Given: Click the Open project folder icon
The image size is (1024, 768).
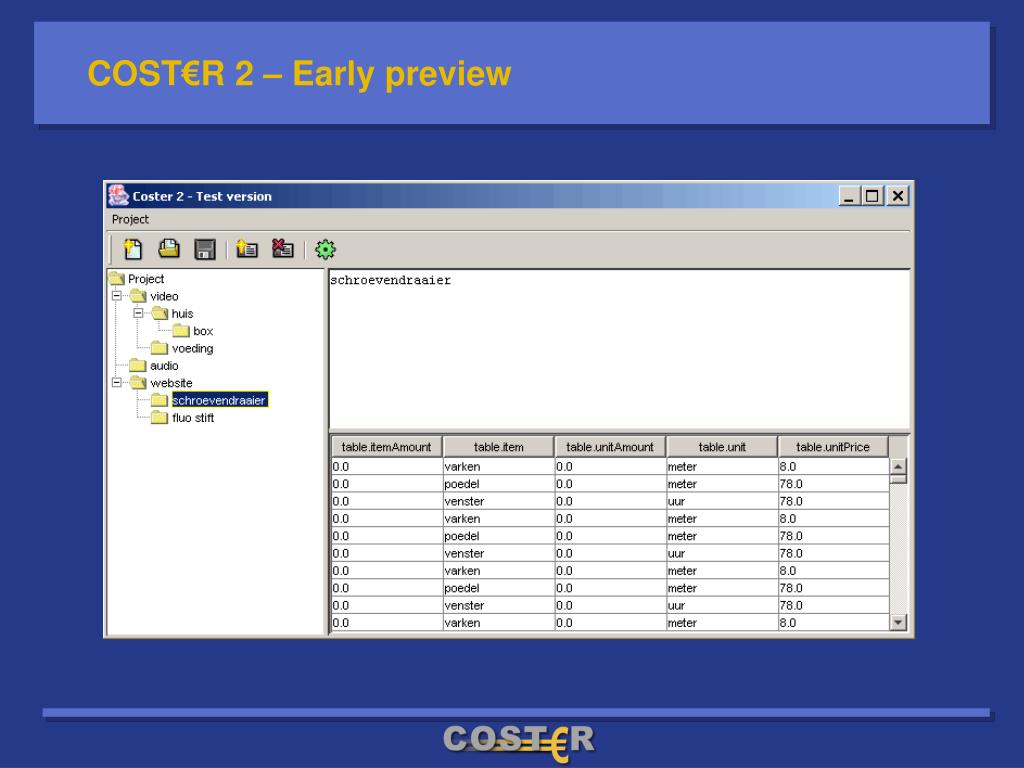Looking at the screenshot, I should pos(169,249).
